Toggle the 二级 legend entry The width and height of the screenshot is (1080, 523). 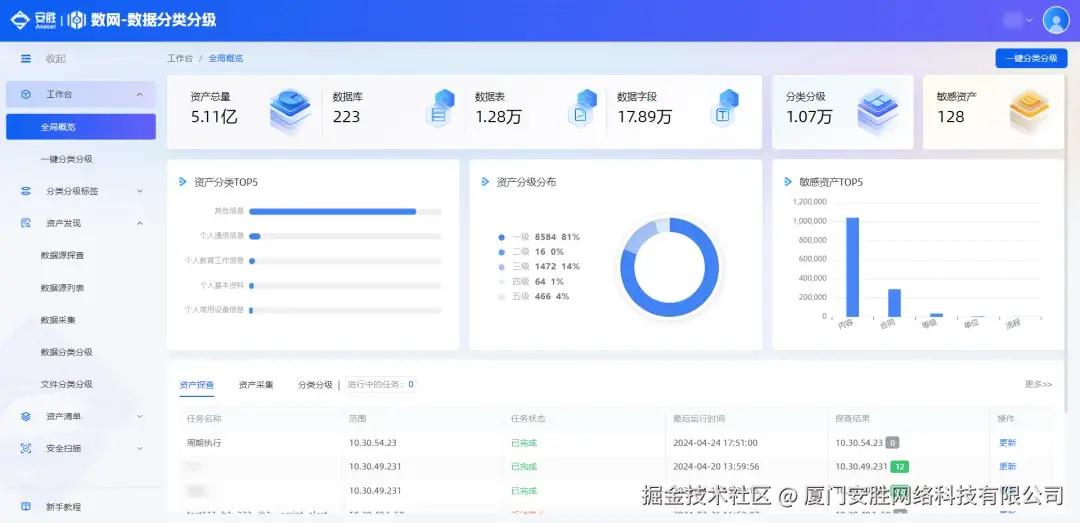[530, 252]
